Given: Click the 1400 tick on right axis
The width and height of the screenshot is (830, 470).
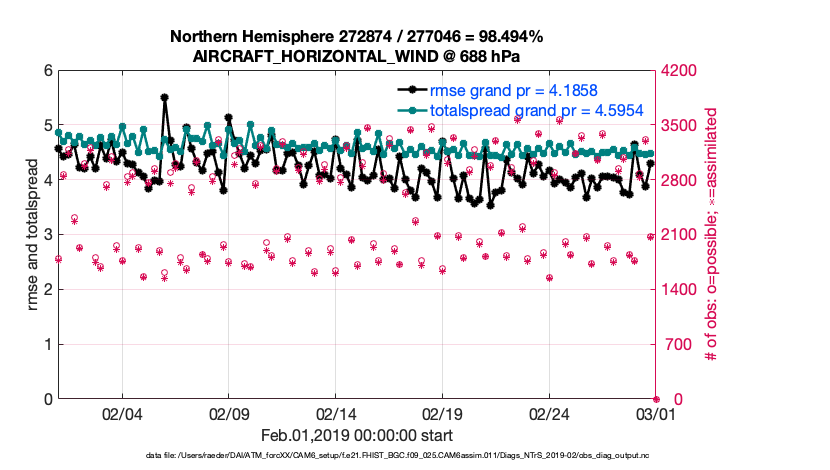Looking at the screenshot, I should coord(682,290).
